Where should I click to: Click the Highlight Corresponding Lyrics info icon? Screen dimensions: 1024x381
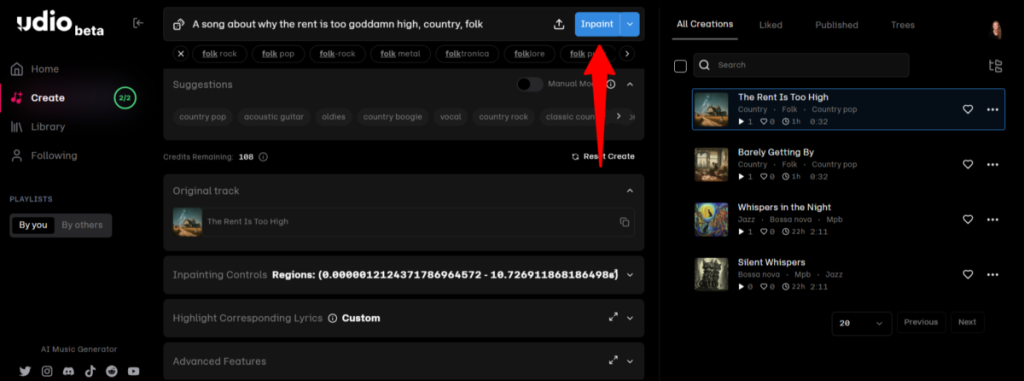[x=332, y=318]
